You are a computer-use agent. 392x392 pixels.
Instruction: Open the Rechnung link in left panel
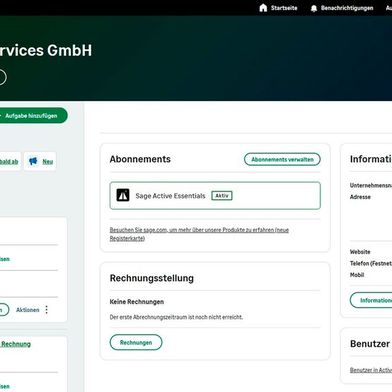click(x=16, y=344)
